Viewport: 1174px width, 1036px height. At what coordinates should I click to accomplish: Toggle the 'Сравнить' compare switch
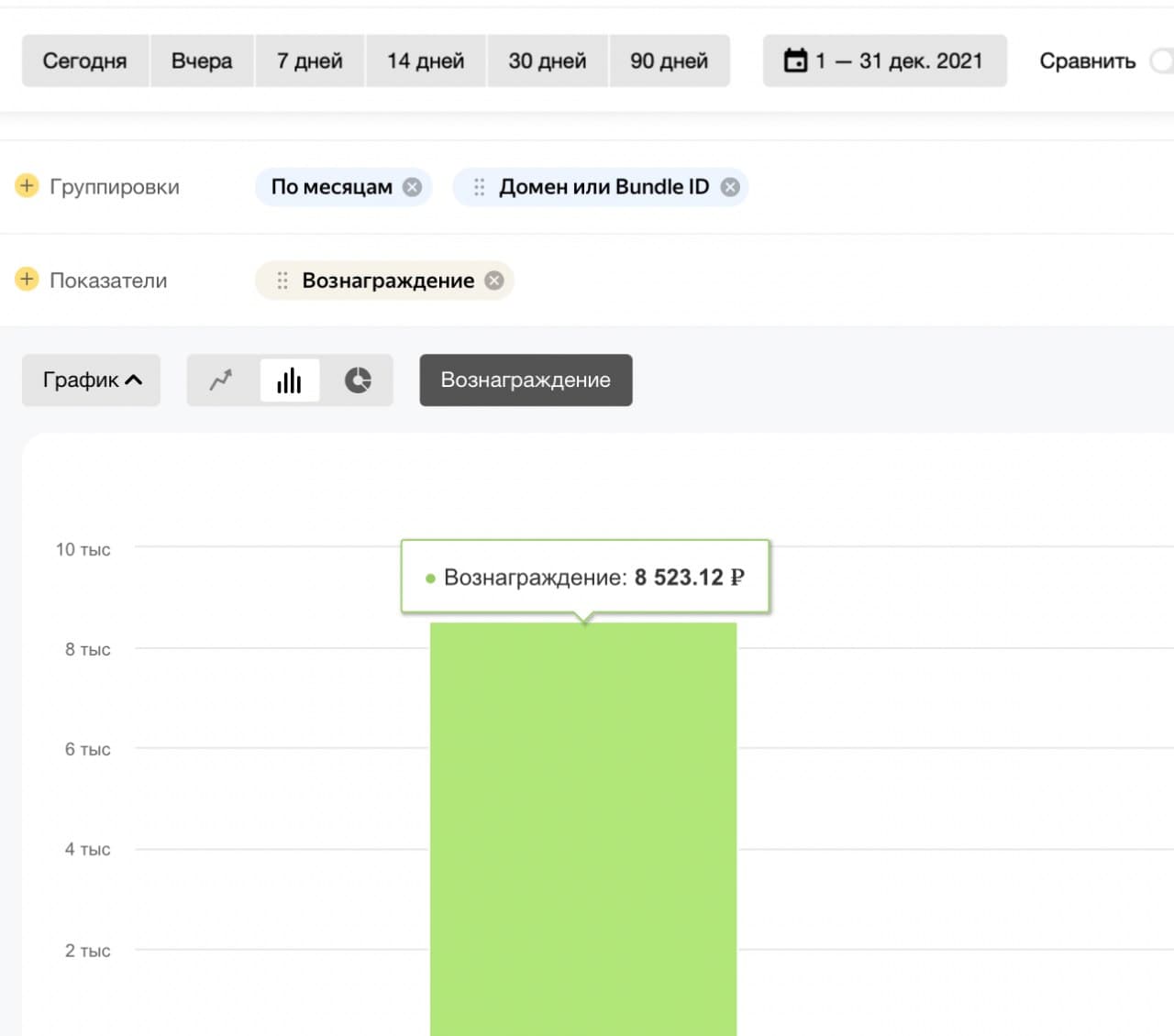click(1161, 61)
